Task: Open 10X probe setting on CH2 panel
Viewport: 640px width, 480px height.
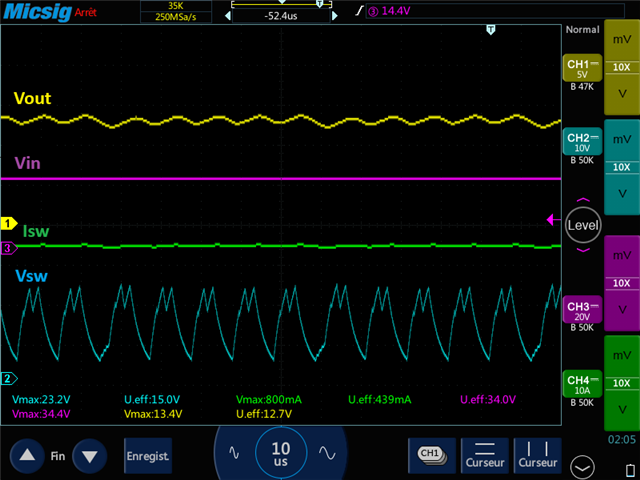Action: pyautogui.click(x=622, y=167)
